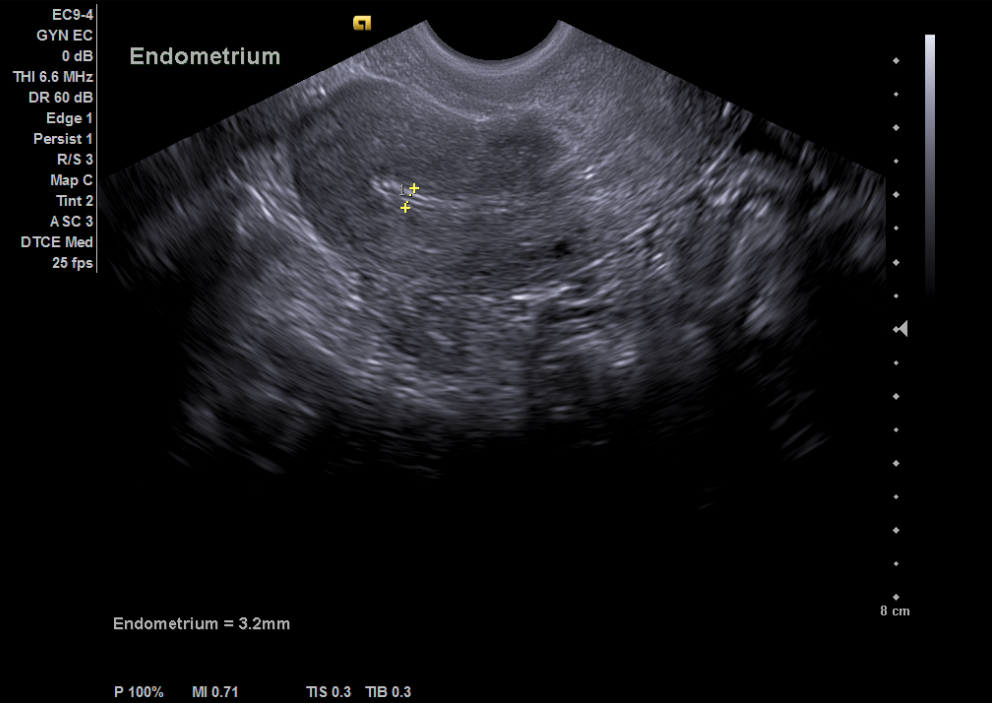Click the yellow probe orientation marker icon

tap(362, 23)
